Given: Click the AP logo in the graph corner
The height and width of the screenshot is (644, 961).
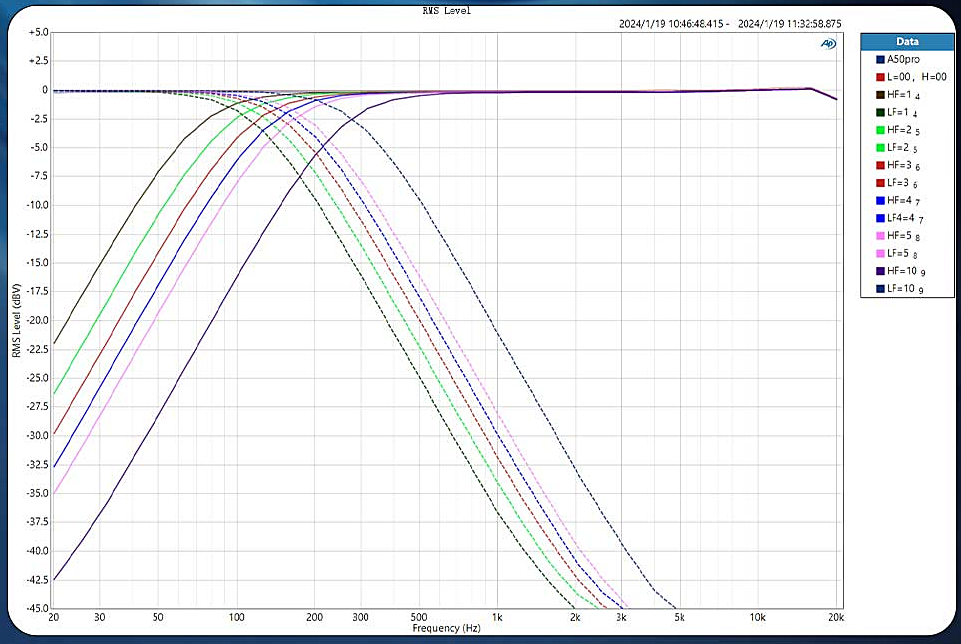Looking at the screenshot, I should 828,44.
